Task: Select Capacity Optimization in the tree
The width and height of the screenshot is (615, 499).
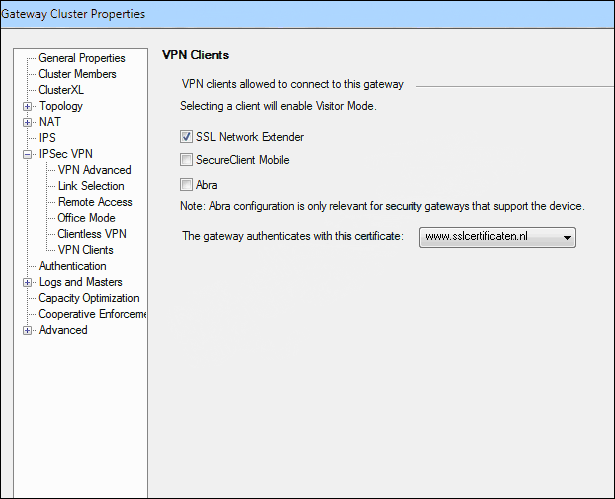Action: [89, 298]
